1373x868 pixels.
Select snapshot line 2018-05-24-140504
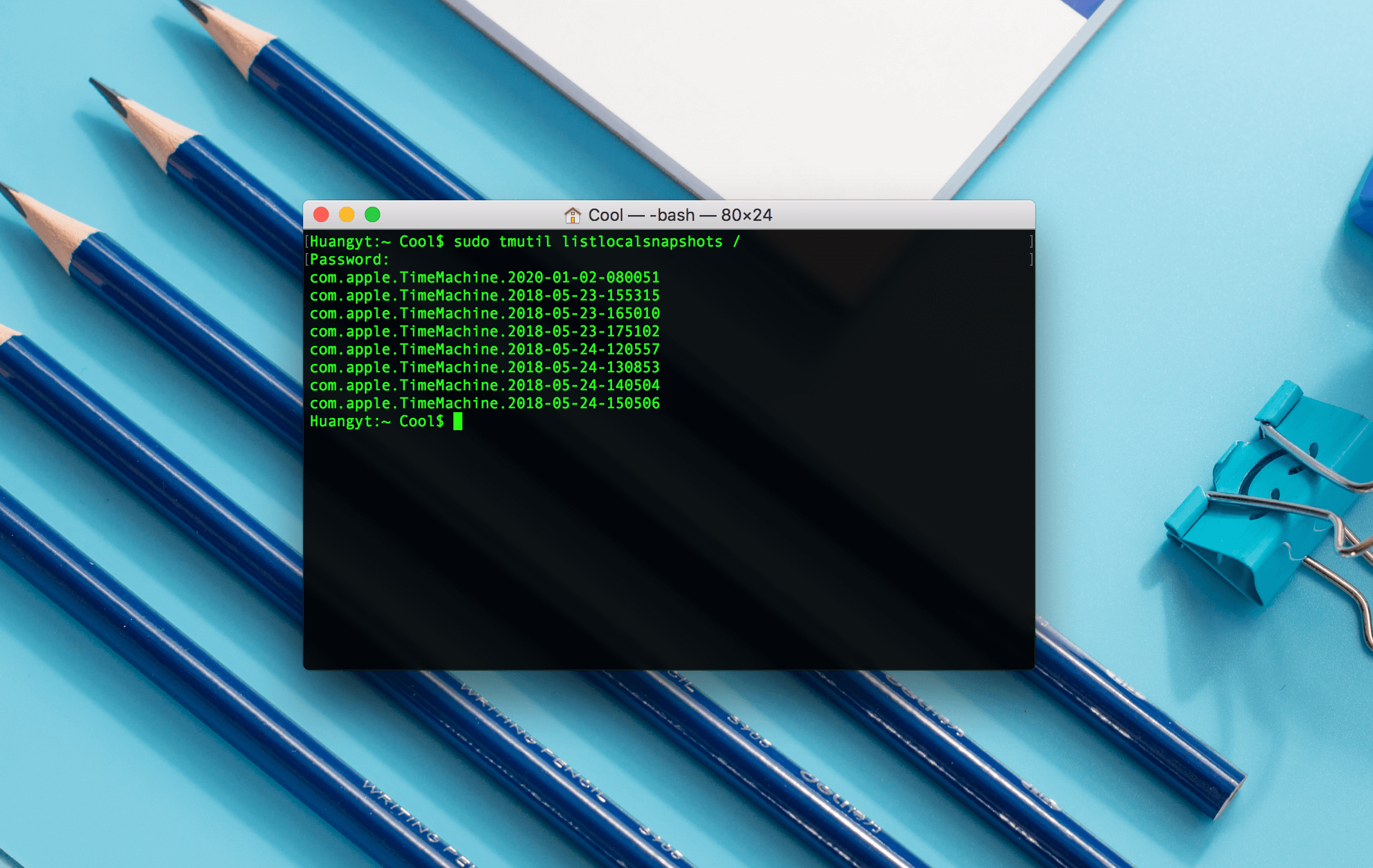point(485,385)
